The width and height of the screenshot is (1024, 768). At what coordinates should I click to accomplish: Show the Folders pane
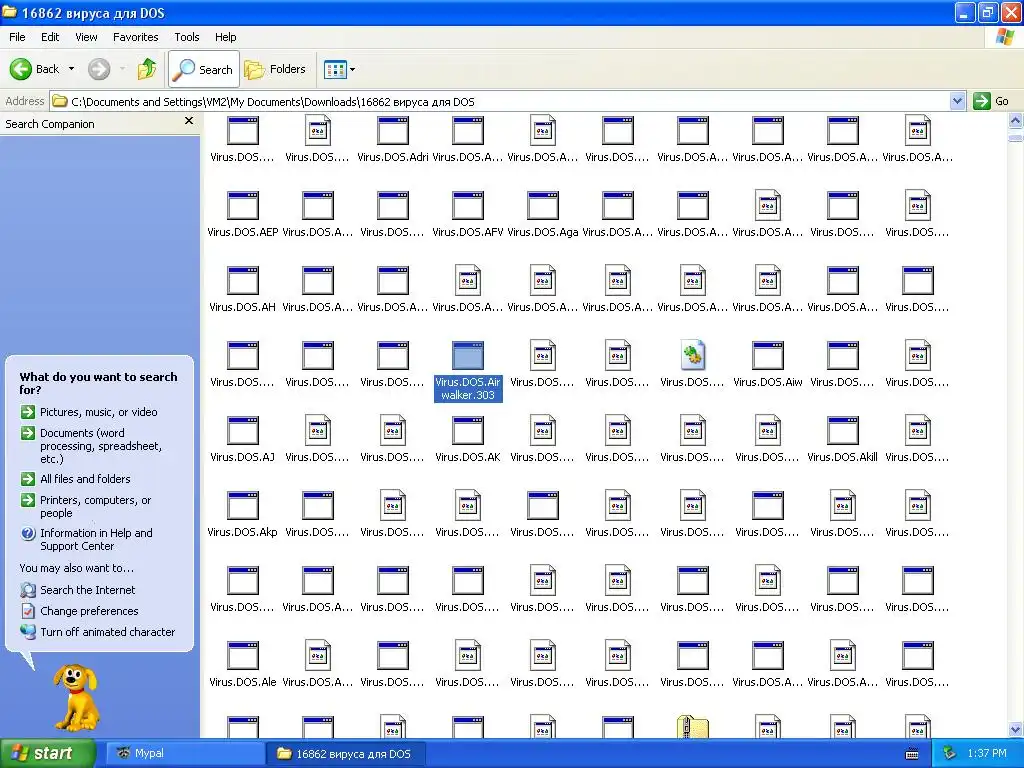pos(274,69)
